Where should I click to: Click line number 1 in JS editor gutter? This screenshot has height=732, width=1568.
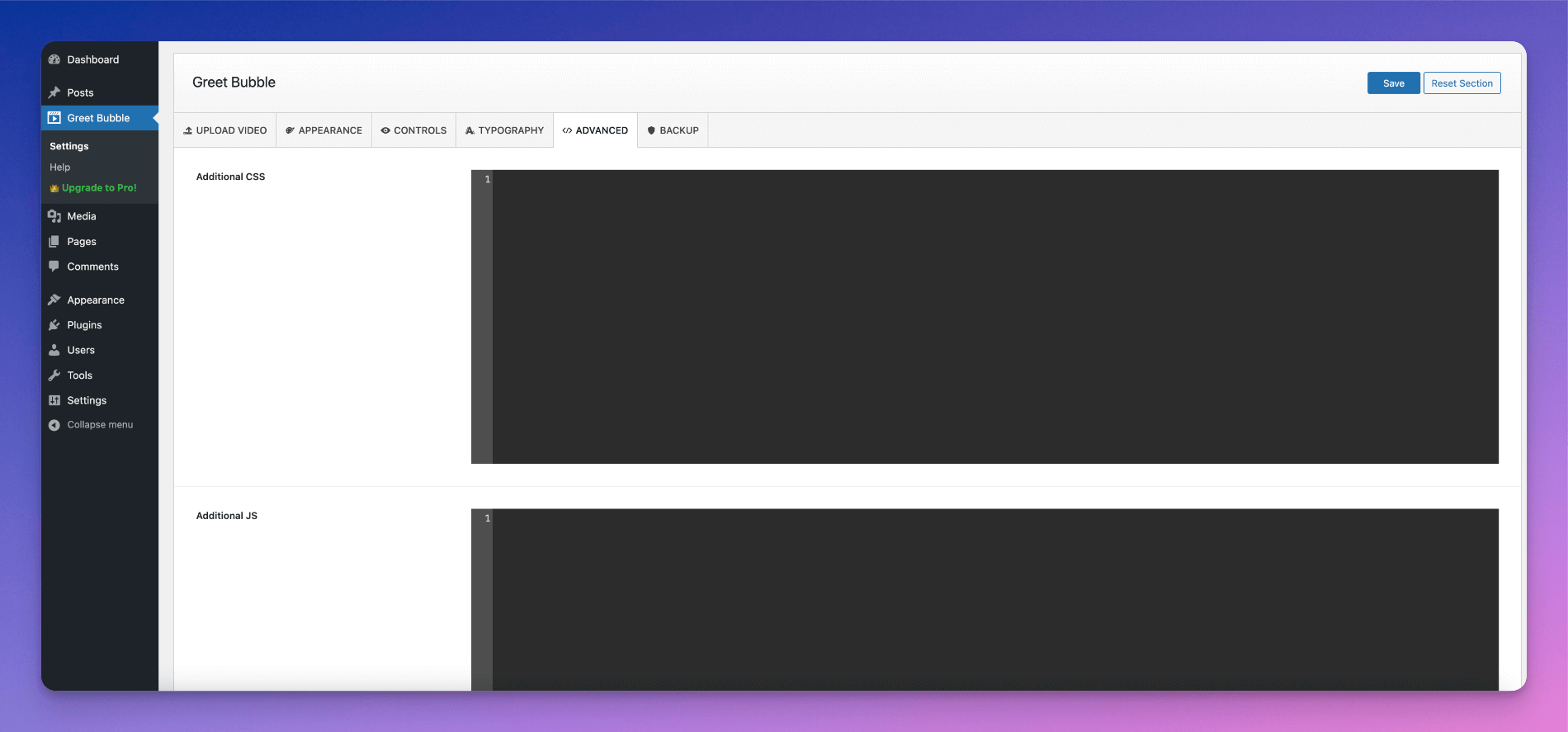point(487,518)
